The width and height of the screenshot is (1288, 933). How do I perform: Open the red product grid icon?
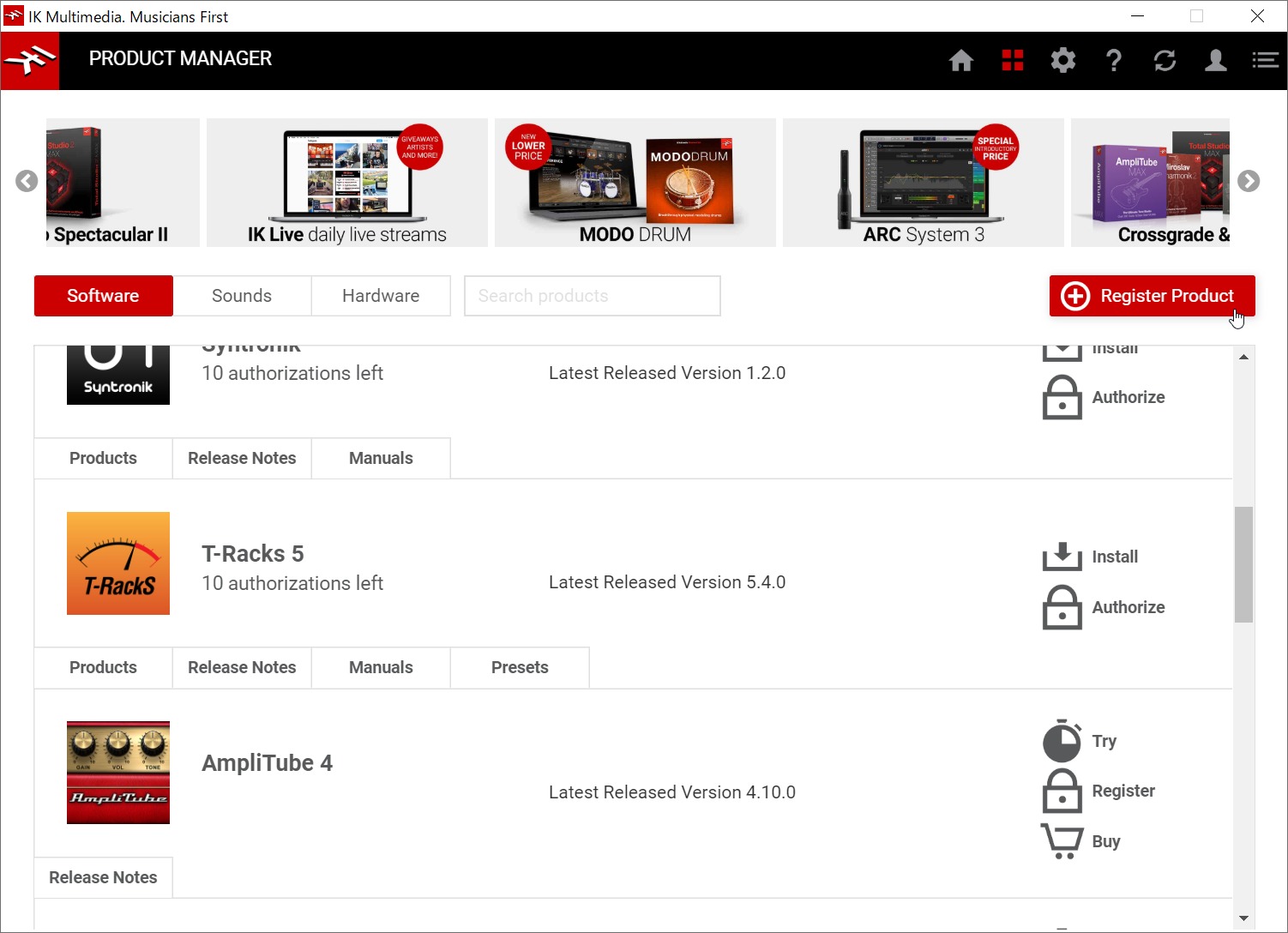(1013, 60)
